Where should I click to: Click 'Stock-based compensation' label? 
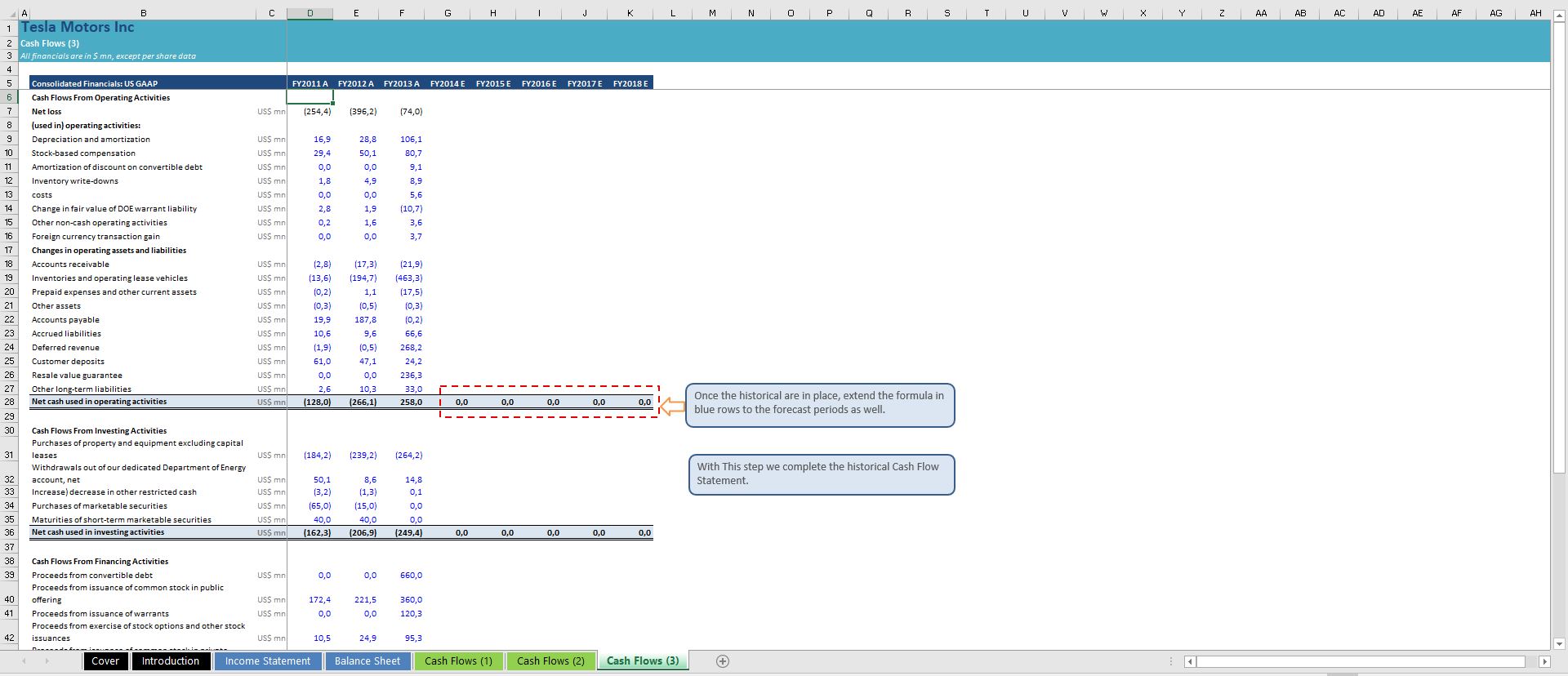83,153
